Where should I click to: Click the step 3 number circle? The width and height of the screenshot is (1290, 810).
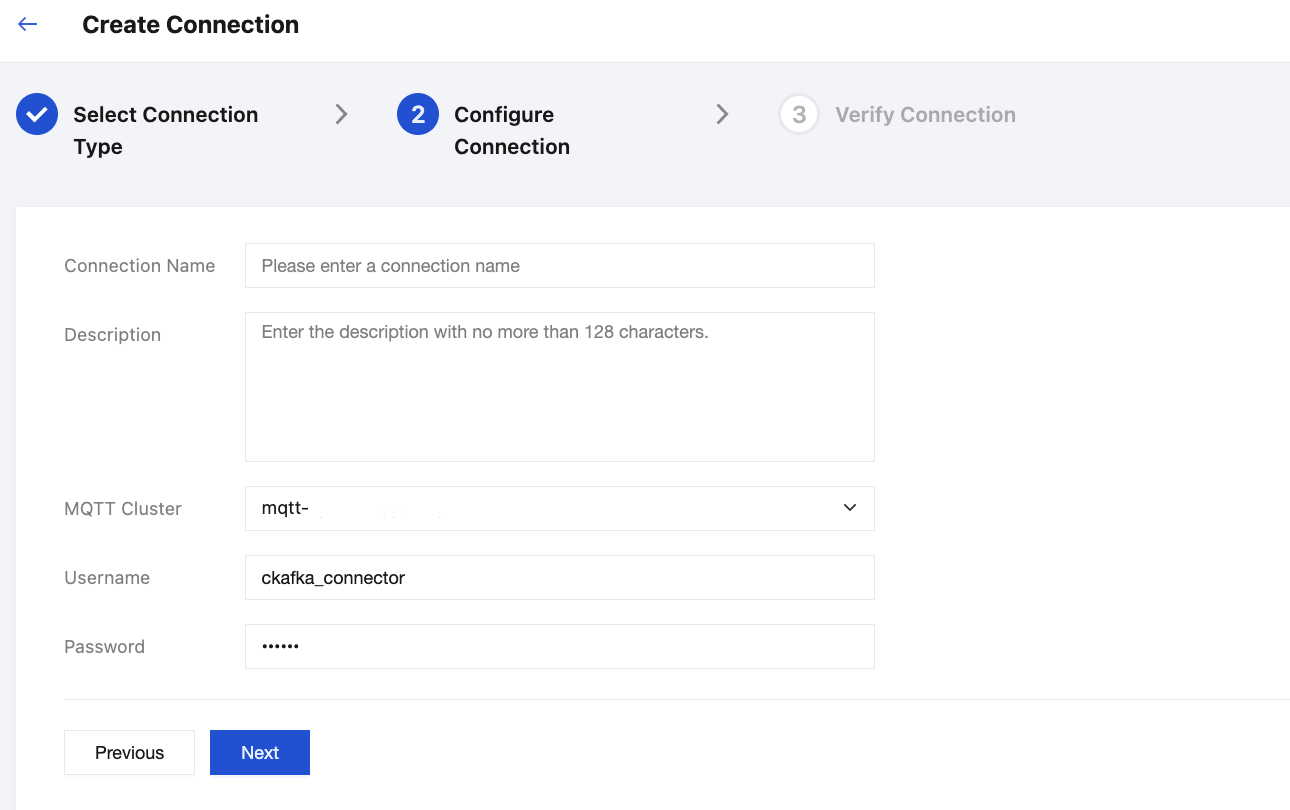click(x=799, y=115)
